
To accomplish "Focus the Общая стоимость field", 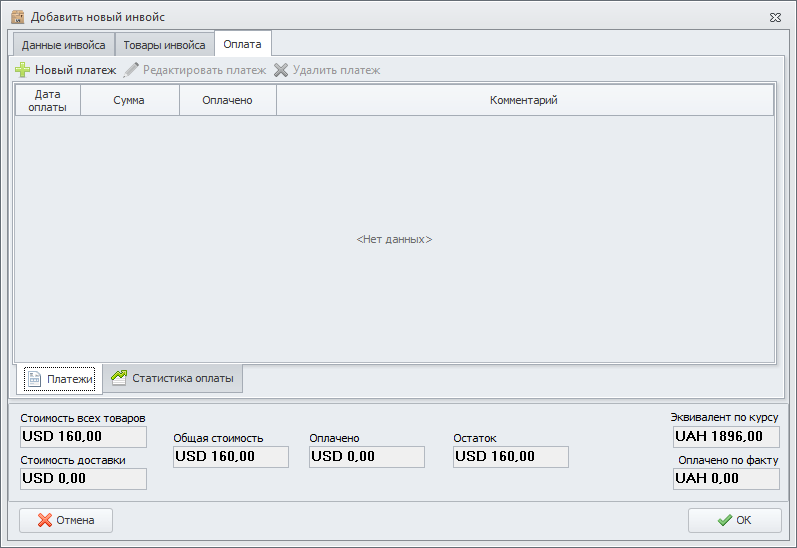I will [x=231, y=457].
